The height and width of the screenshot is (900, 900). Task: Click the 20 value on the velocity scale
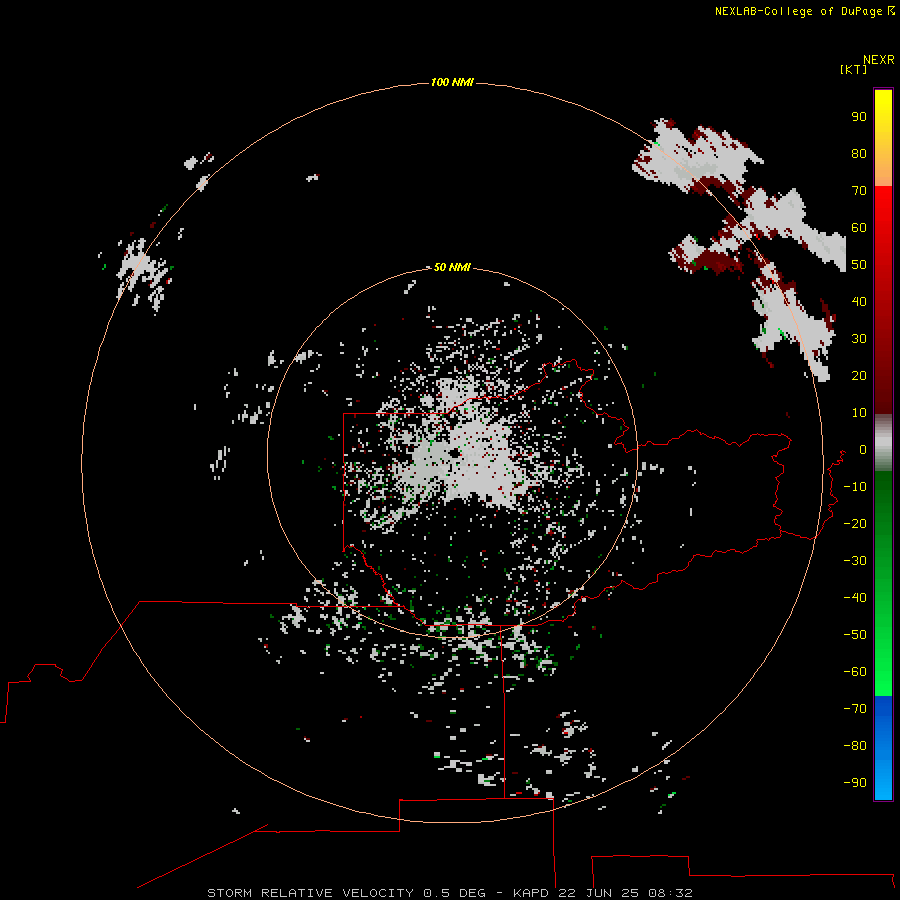coord(859,375)
